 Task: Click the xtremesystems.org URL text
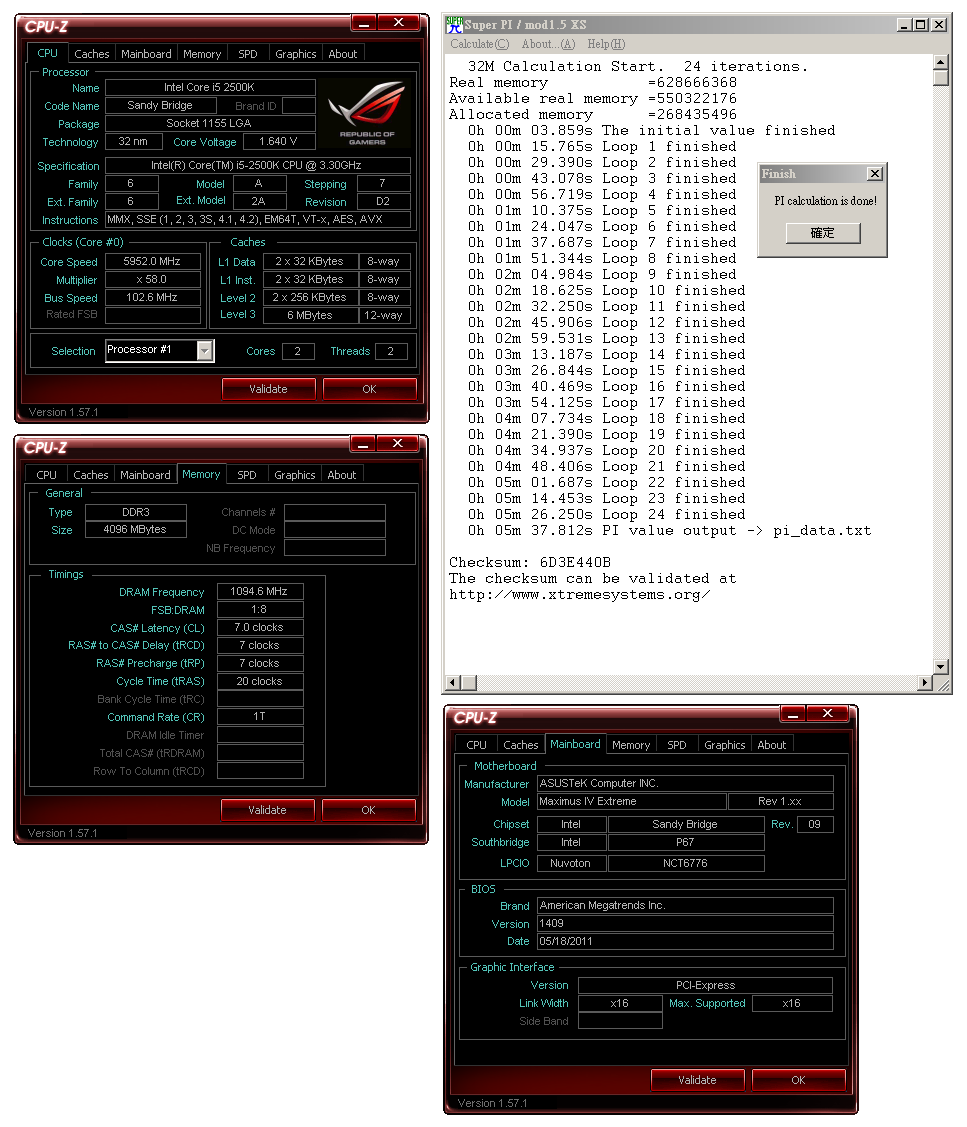579,595
